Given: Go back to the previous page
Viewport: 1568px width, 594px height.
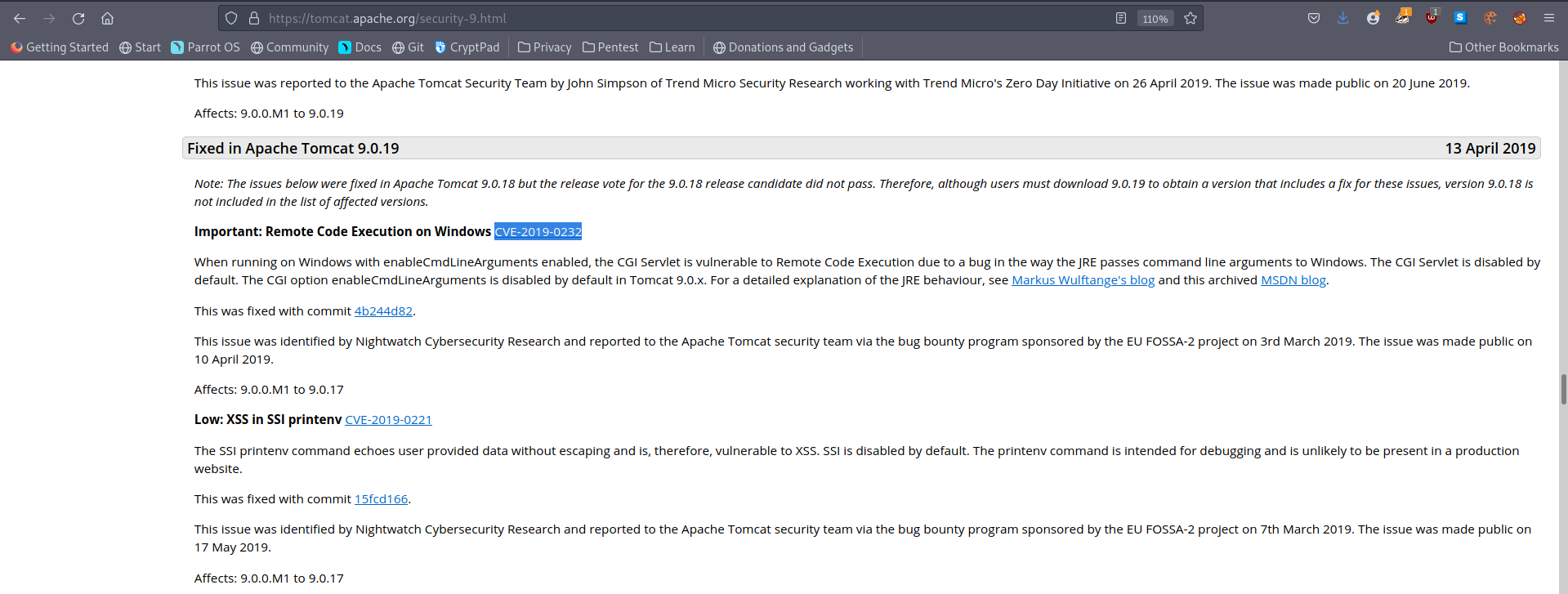Looking at the screenshot, I should click(x=20, y=18).
